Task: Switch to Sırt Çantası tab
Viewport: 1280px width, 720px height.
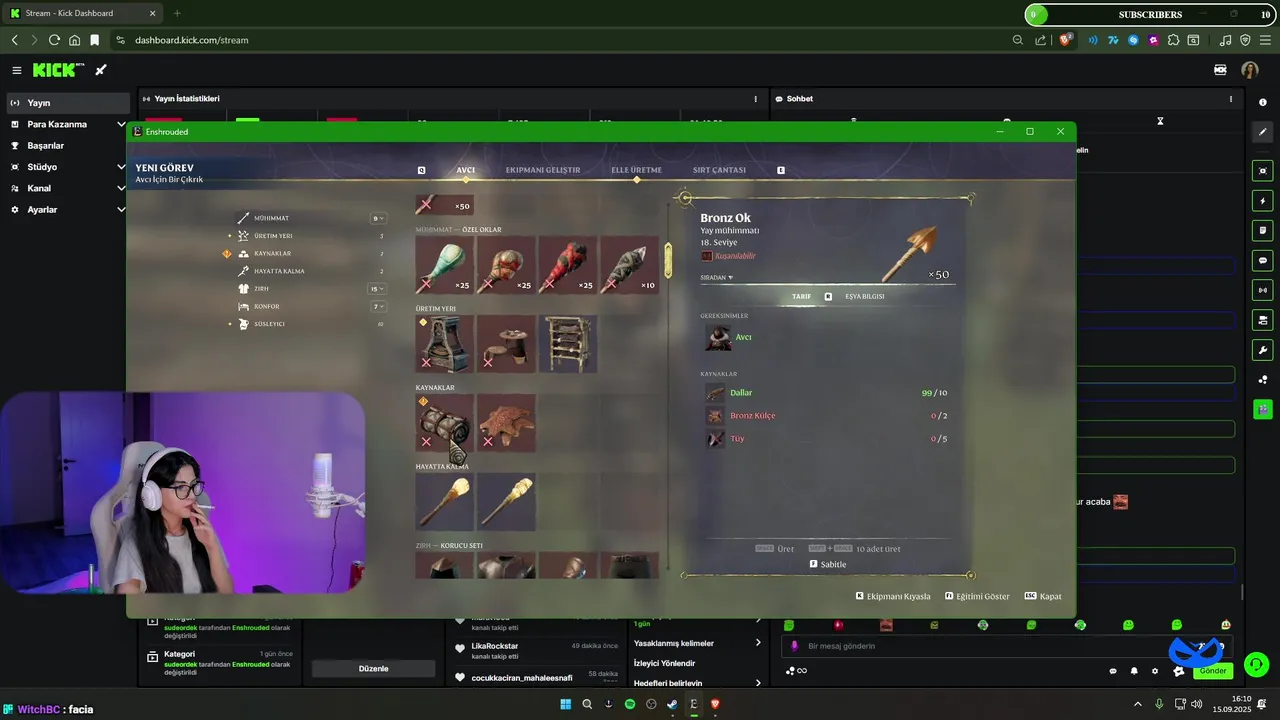Action: 719,170
